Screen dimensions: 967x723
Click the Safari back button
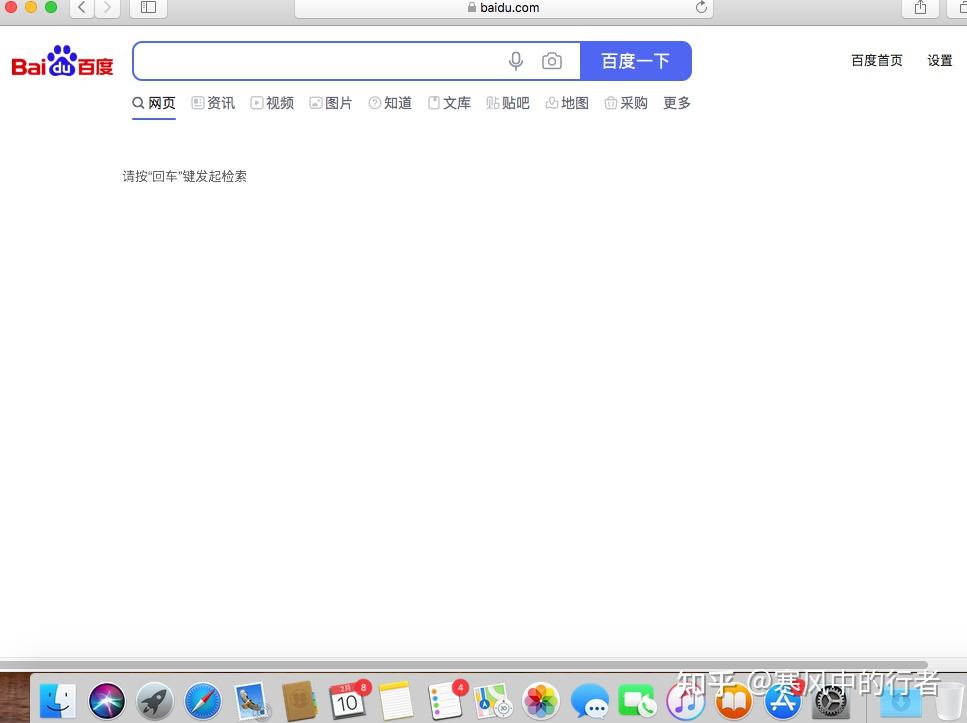(x=81, y=8)
